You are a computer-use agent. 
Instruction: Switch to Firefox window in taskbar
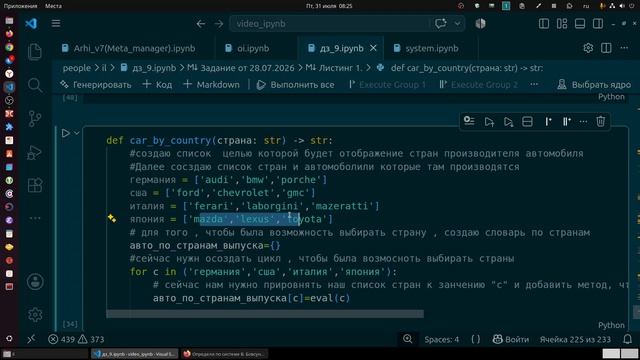pos(224,354)
